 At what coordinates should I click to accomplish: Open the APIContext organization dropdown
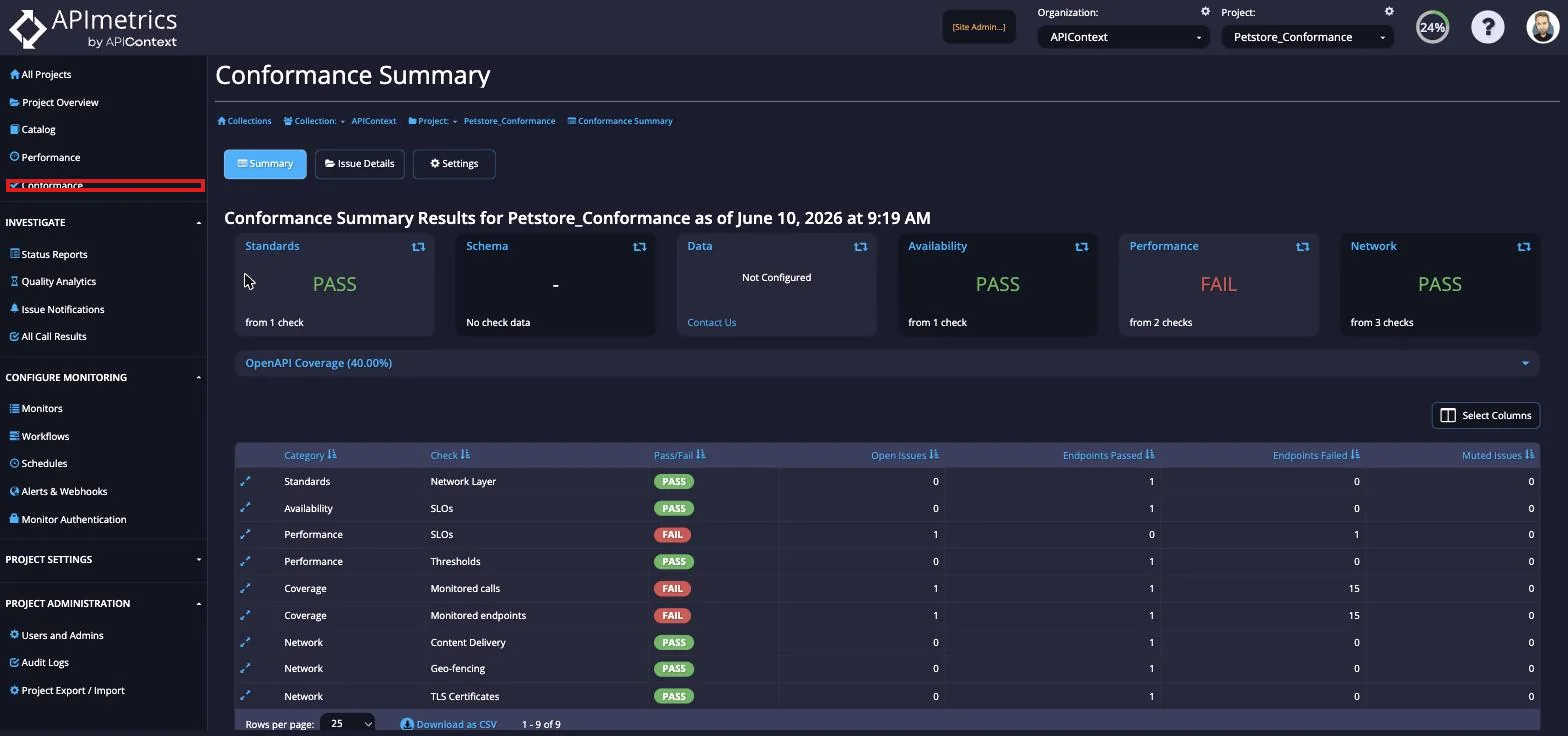pyautogui.click(x=1123, y=37)
